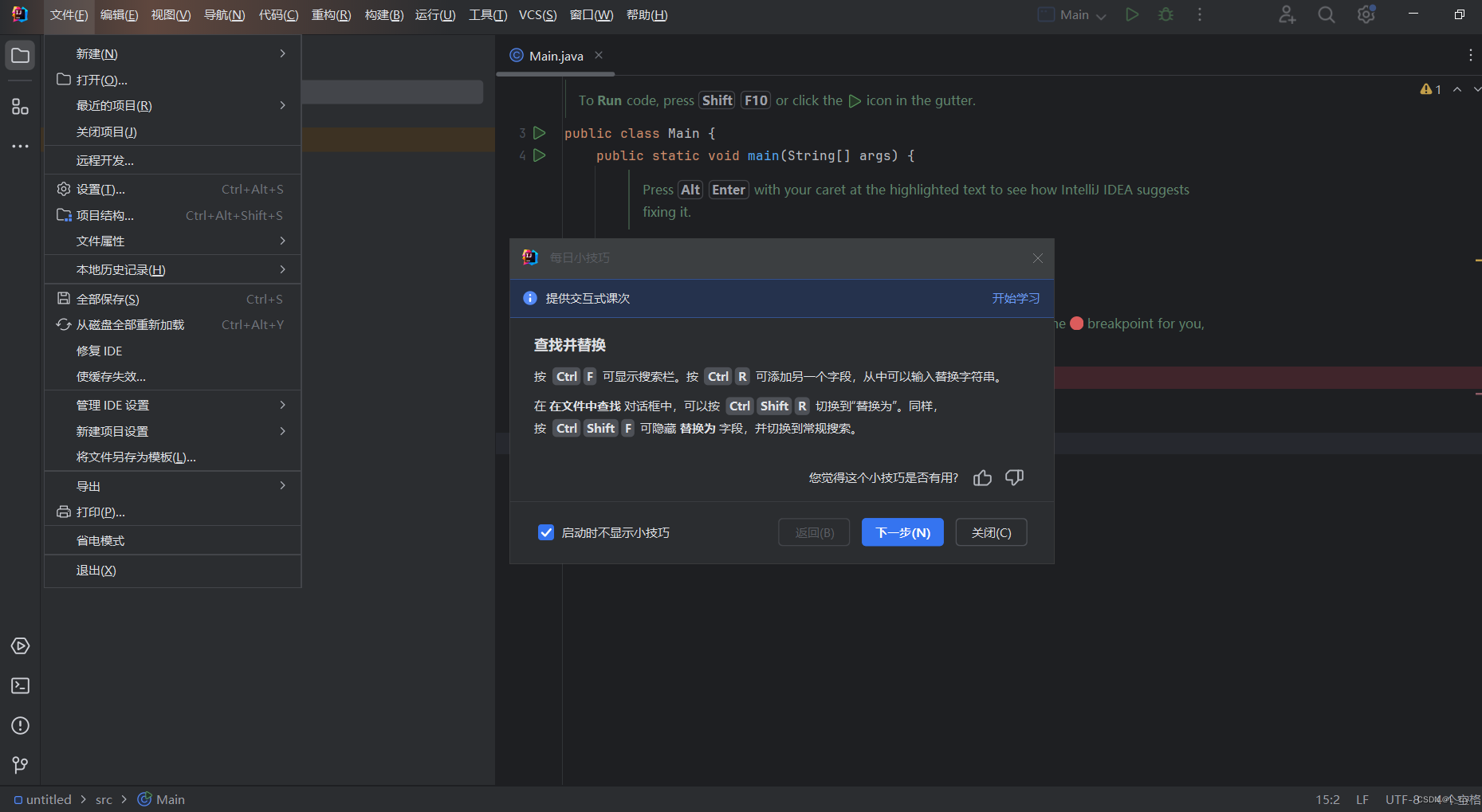The width and height of the screenshot is (1482, 812).
Task: Click the LF line separator indicator
Action: pos(1362,799)
